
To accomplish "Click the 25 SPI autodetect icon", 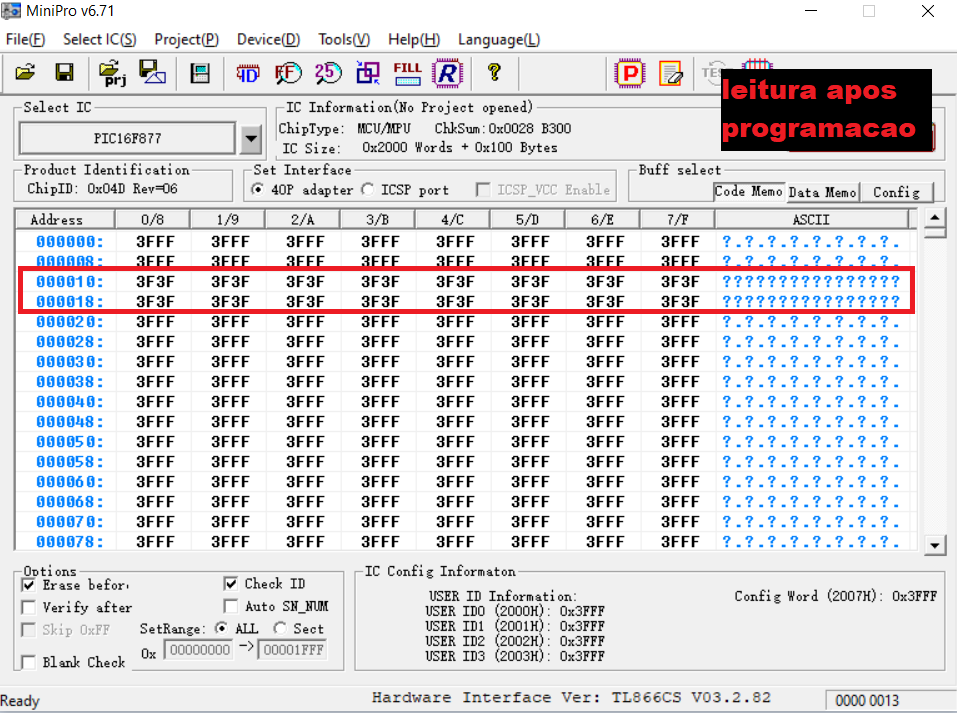I will point(328,73).
